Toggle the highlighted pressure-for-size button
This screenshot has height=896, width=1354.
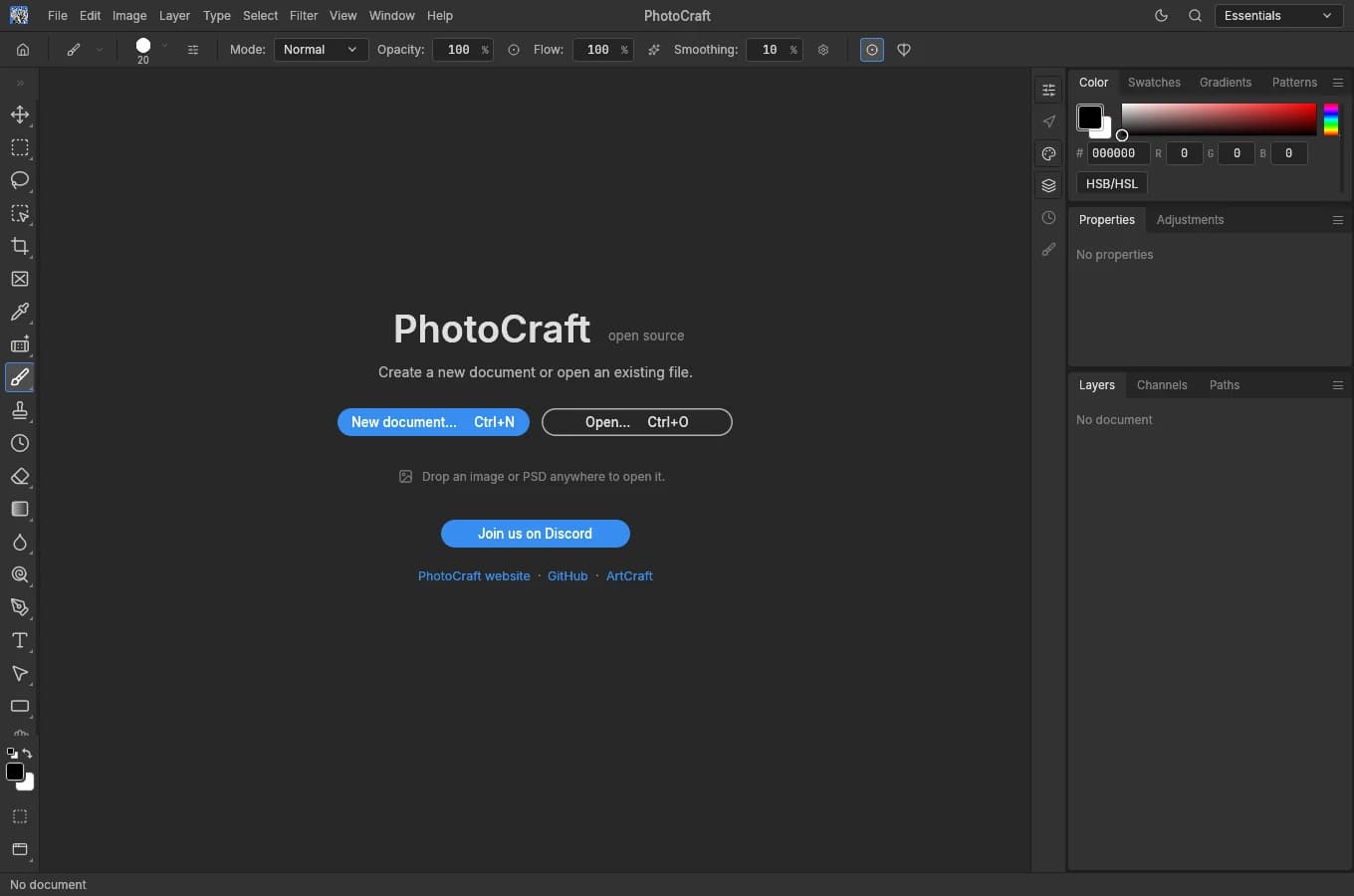pyautogui.click(x=872, y=50)
